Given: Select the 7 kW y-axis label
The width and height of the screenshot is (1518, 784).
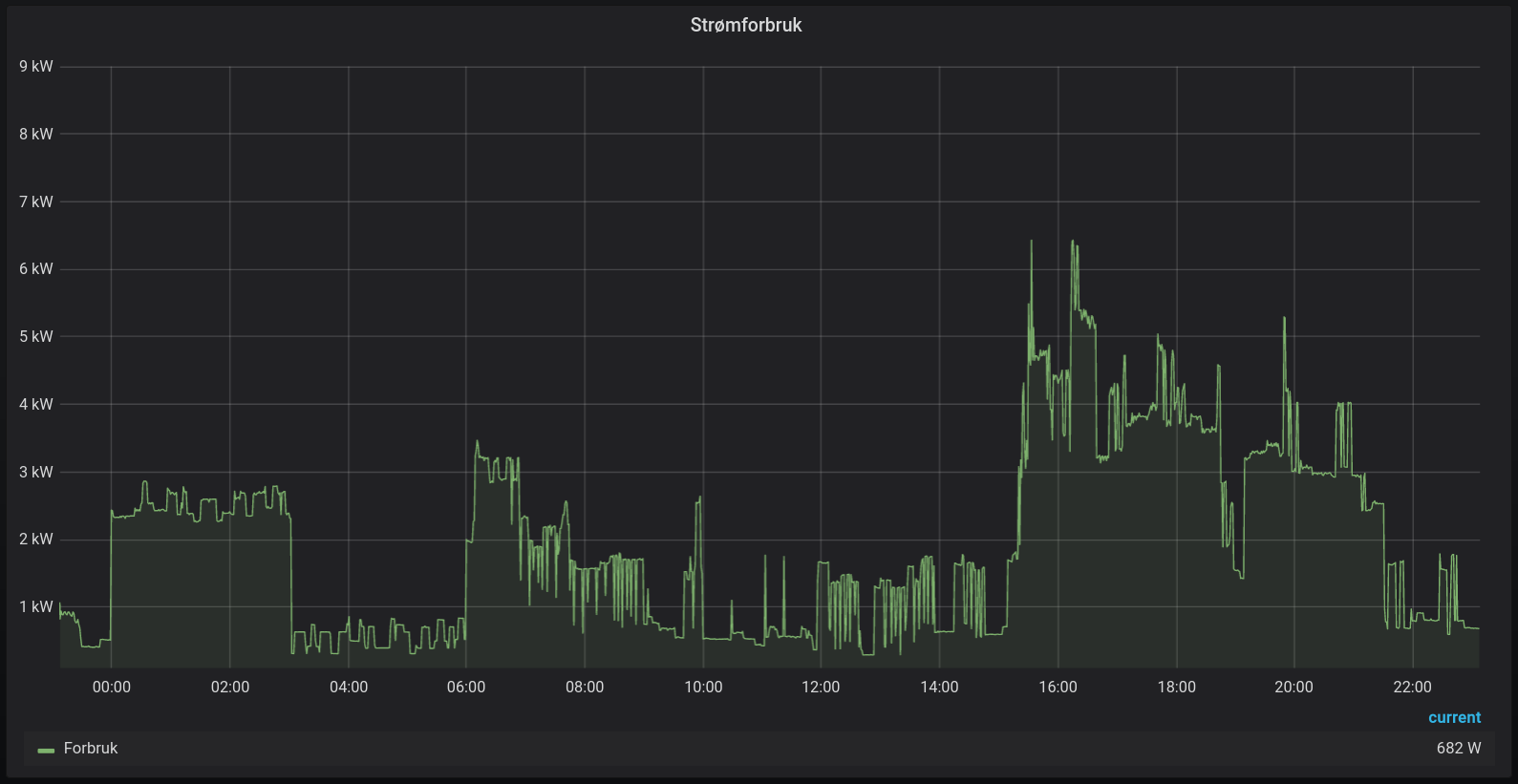Looking at the screenshot, I should (x=36, y=201).
